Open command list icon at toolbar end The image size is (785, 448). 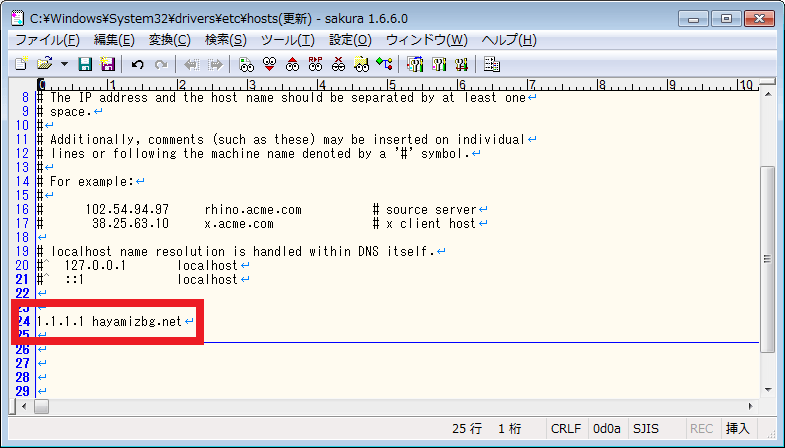(x=492, y=64)
